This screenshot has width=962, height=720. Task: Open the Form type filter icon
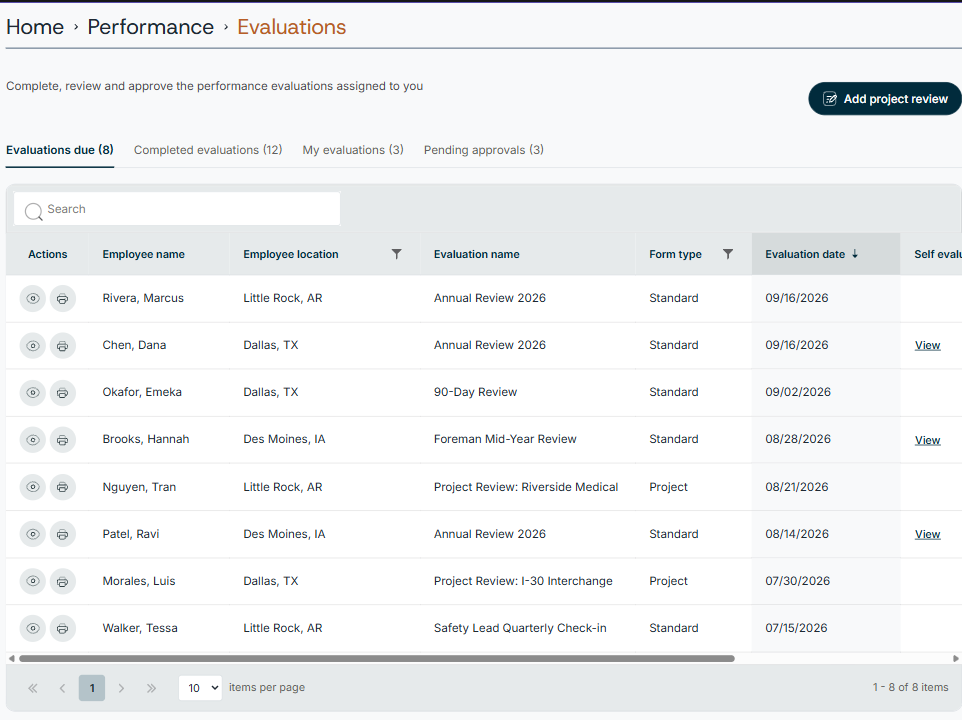coord(728,254)
